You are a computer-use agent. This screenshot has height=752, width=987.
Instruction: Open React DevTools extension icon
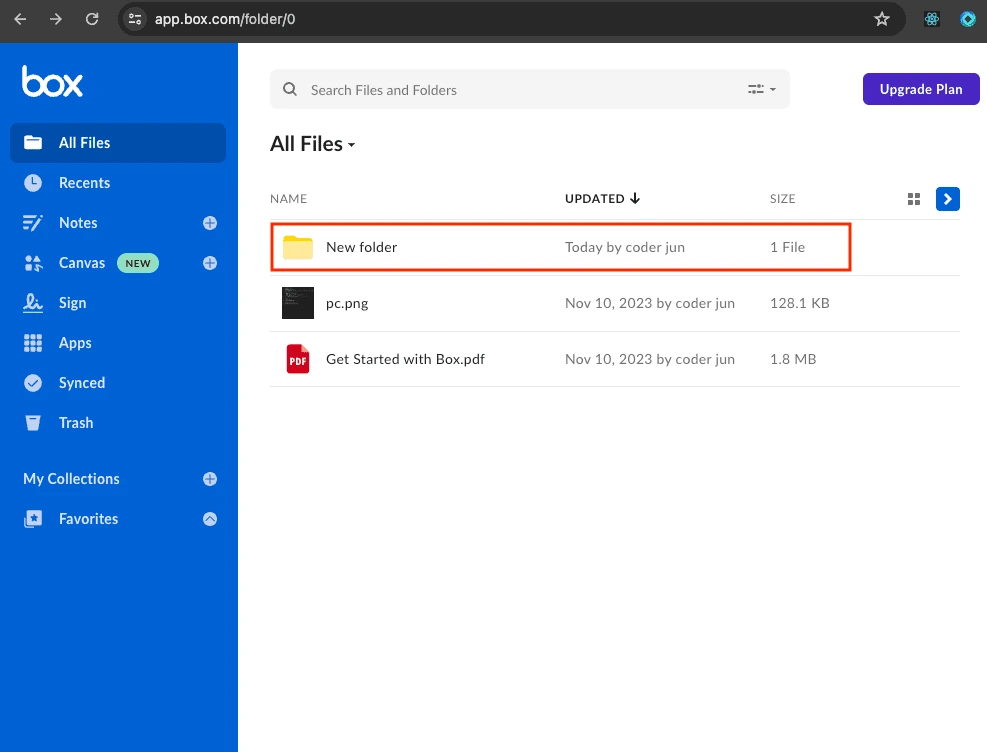pyautogui.click(x=932, y=19)
